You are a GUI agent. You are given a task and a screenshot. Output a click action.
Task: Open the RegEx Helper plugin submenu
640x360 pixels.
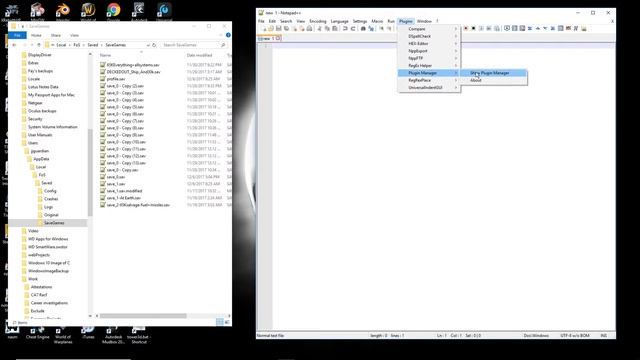pos(429,66)
